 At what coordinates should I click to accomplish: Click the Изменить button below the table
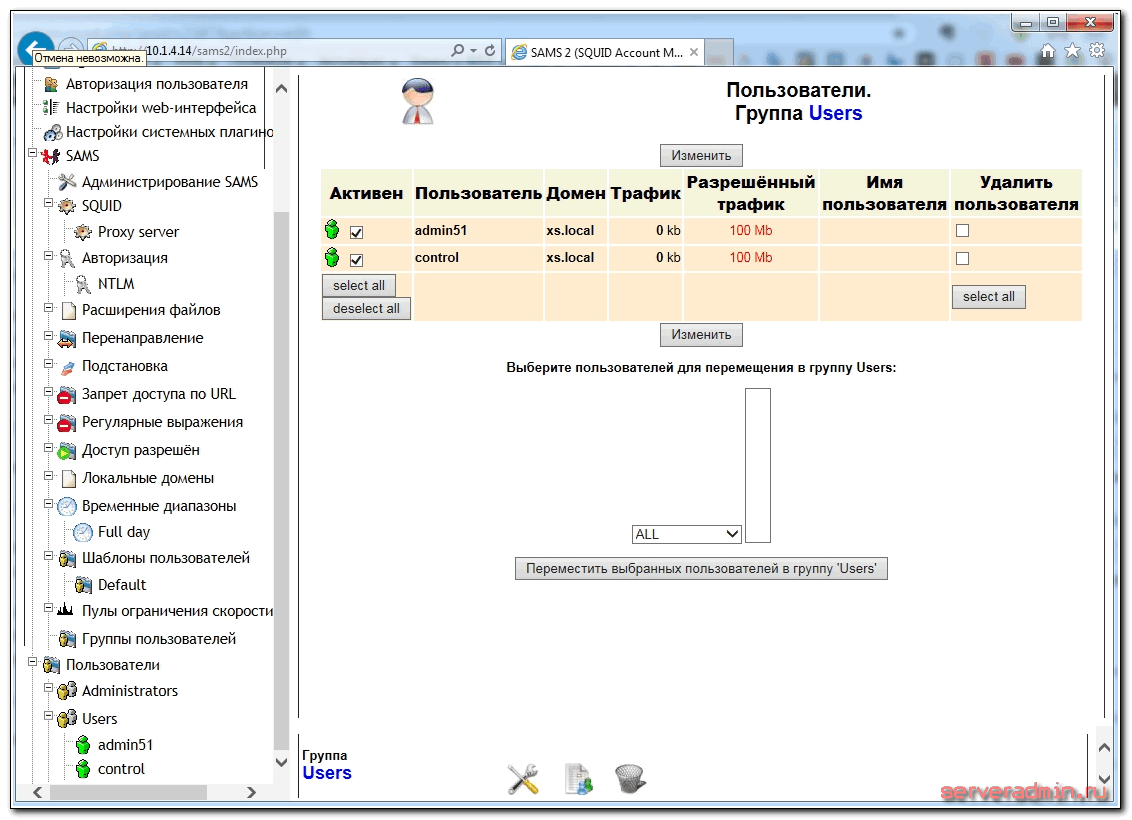701,334
